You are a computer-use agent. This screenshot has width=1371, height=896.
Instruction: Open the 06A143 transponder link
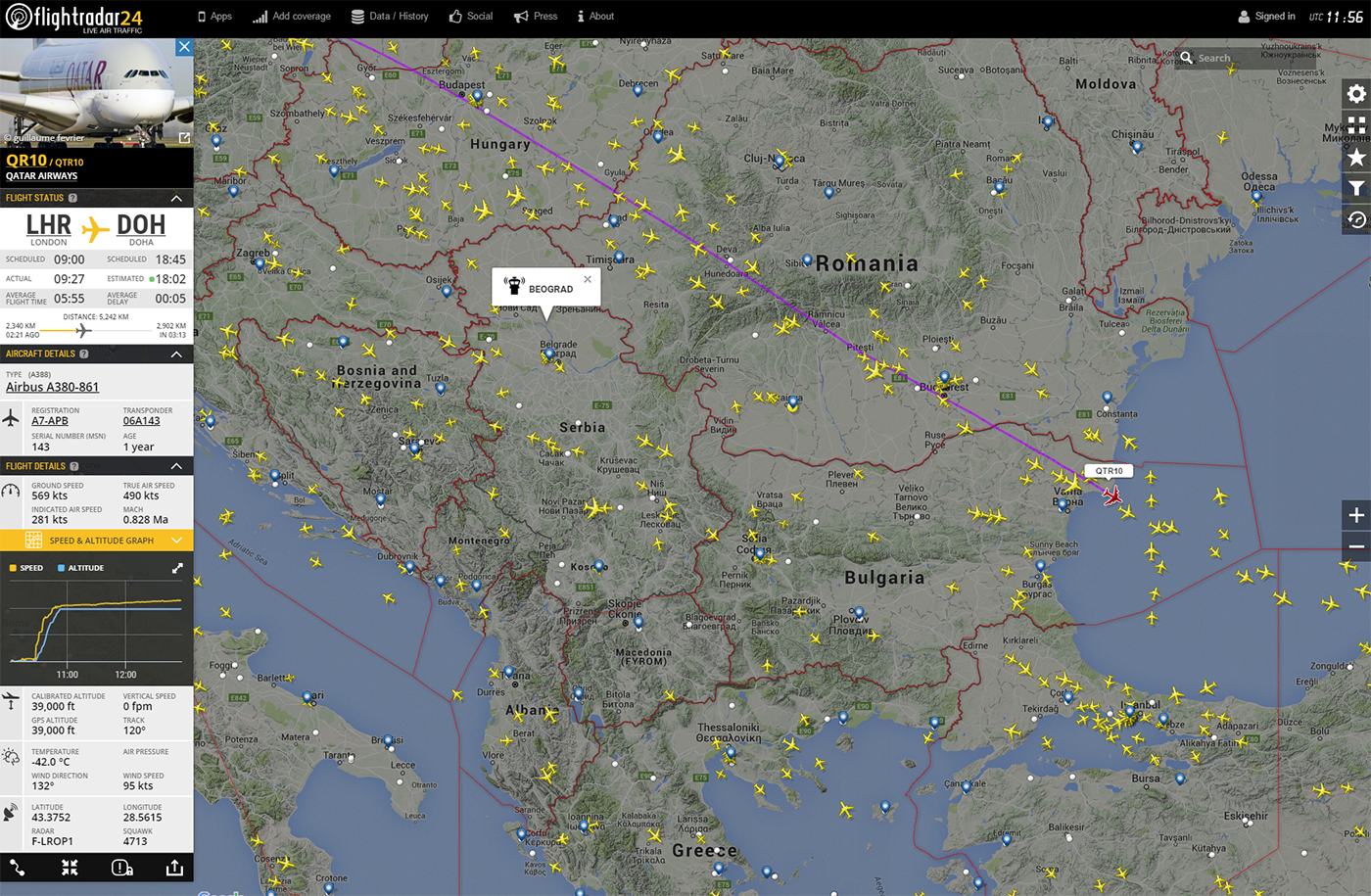click(x=141, y=421)
